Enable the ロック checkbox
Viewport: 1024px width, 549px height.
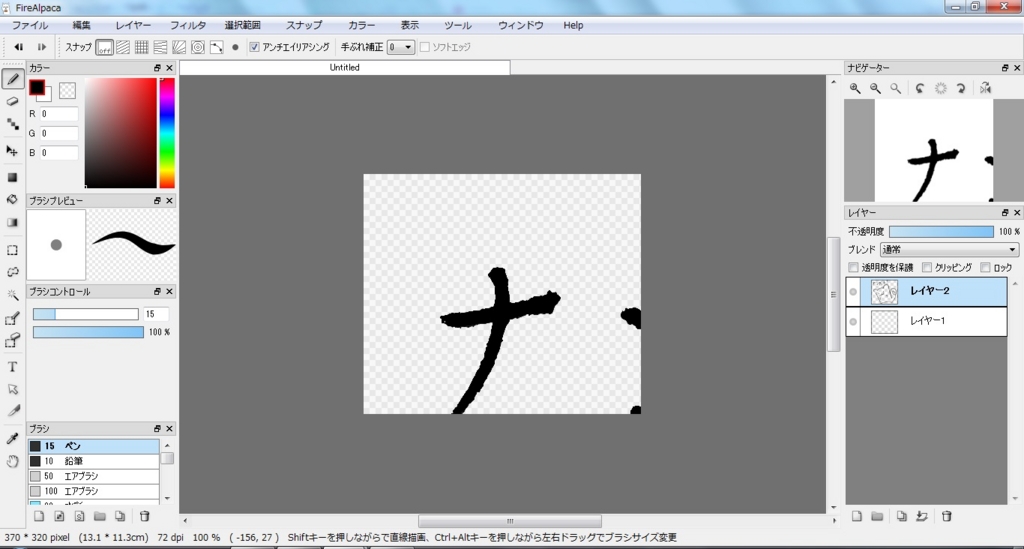pos(985,268)
